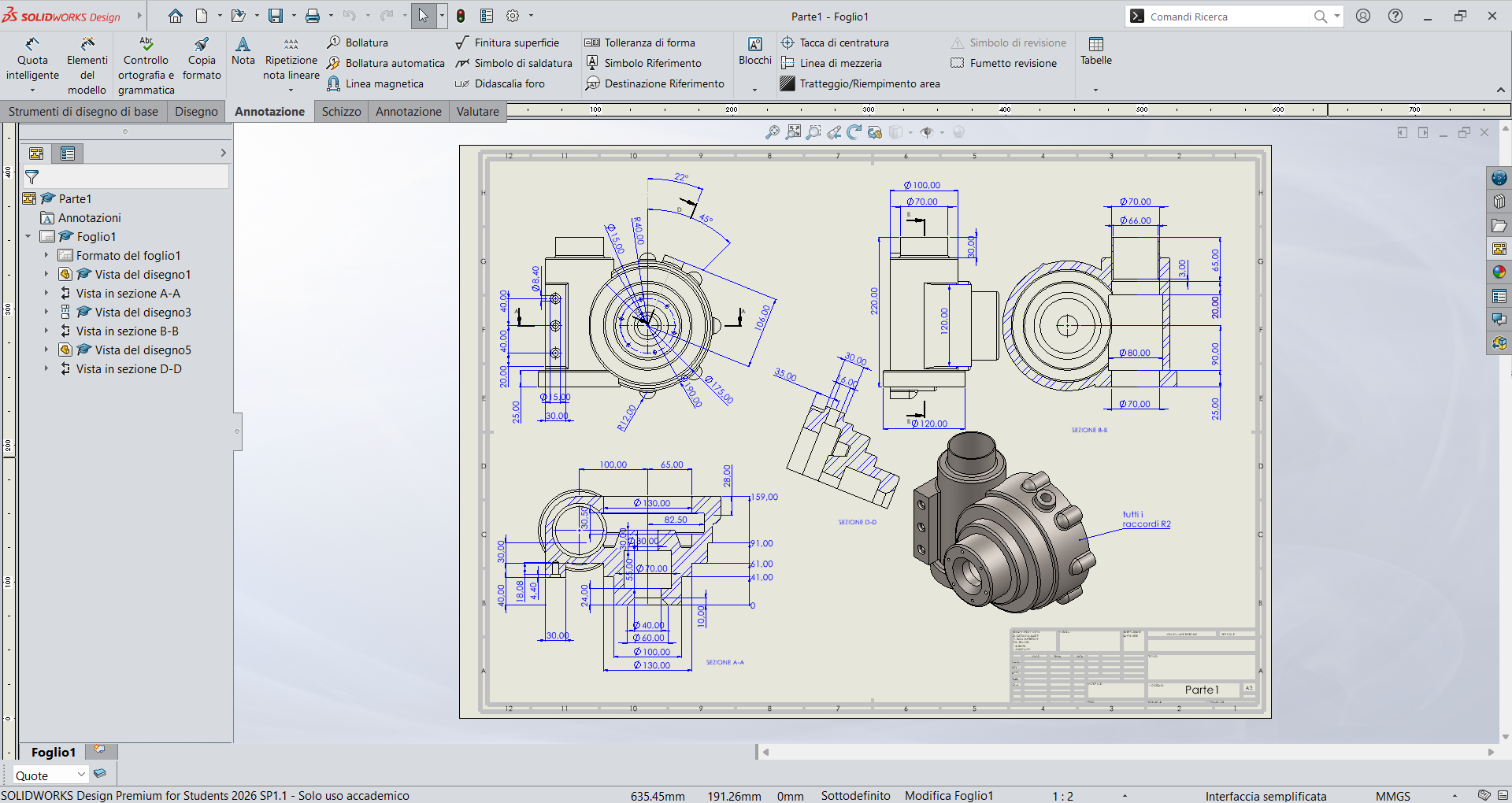Create a new document with the New icon
This screenshot has width=1512, height=803.
click(x=202, y=16)
